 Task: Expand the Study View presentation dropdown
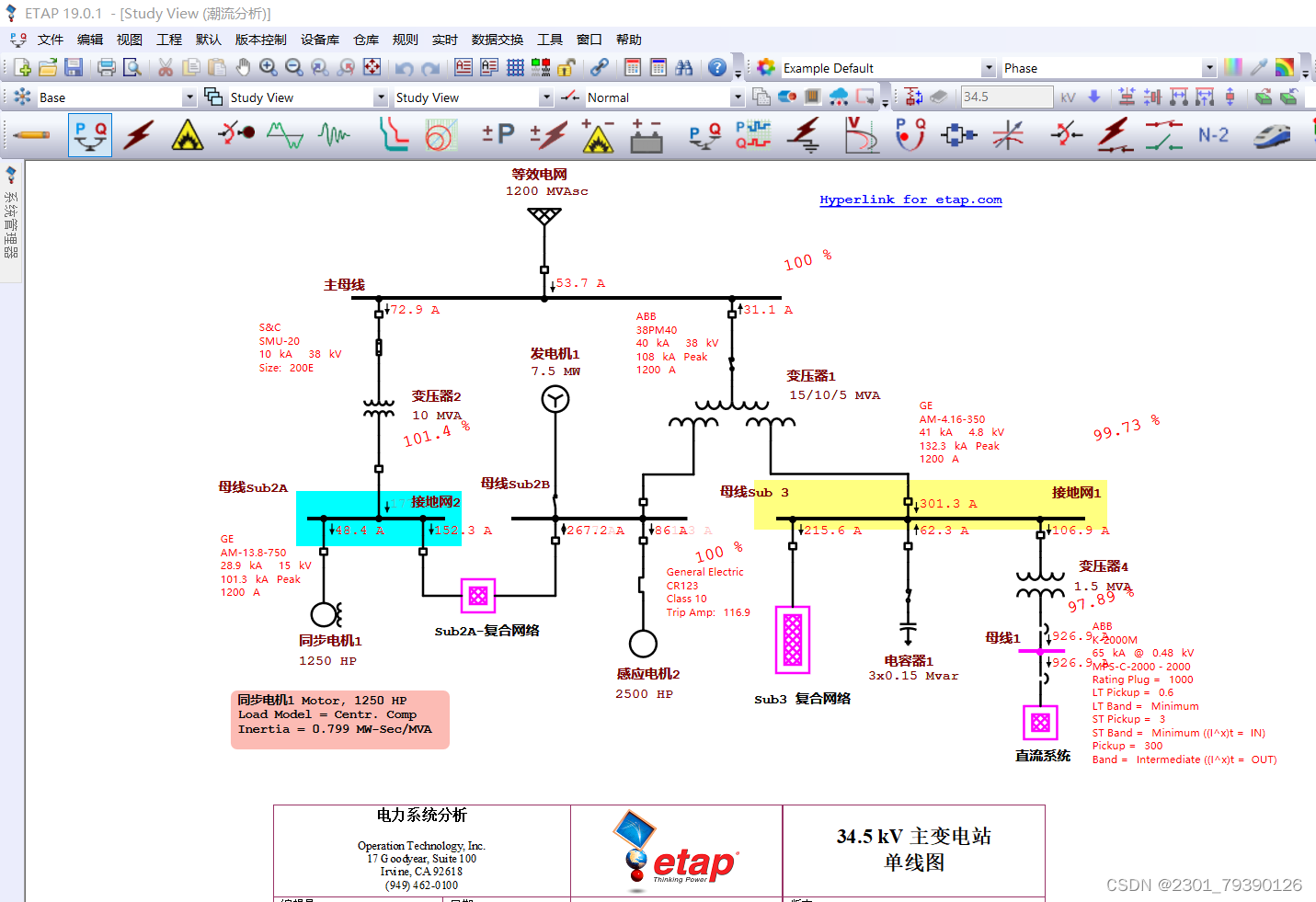(380, 97)
